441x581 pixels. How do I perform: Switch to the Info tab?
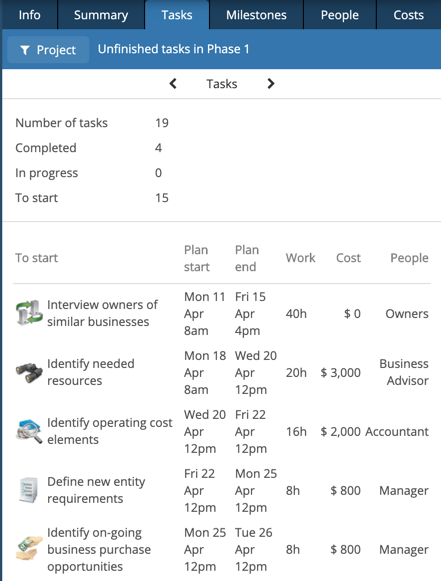(30, 15)
